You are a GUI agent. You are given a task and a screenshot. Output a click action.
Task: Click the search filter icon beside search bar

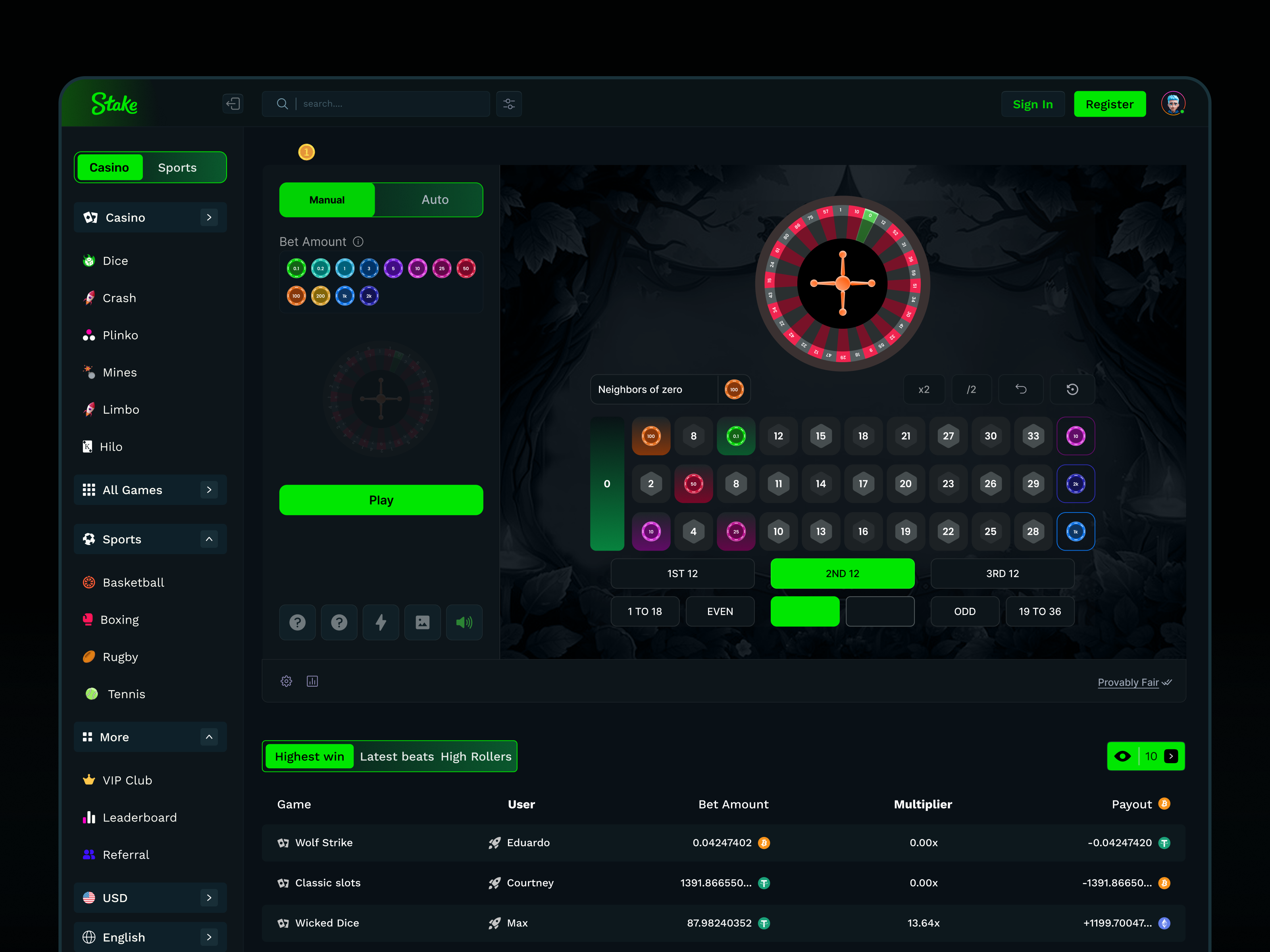(x=509, y=103)
